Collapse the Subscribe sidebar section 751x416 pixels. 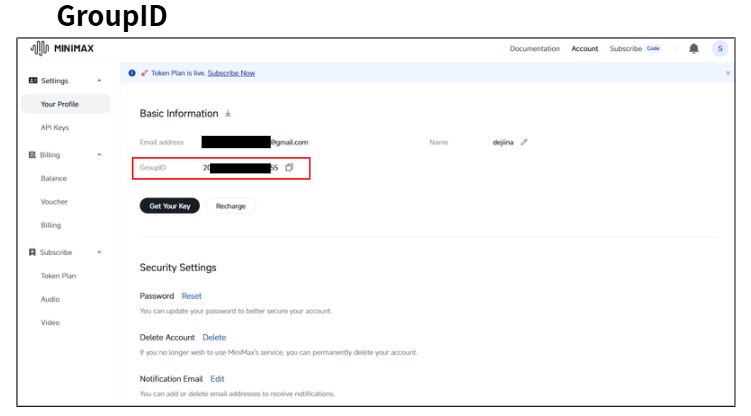pyautogui.click(x=99, y=252)
